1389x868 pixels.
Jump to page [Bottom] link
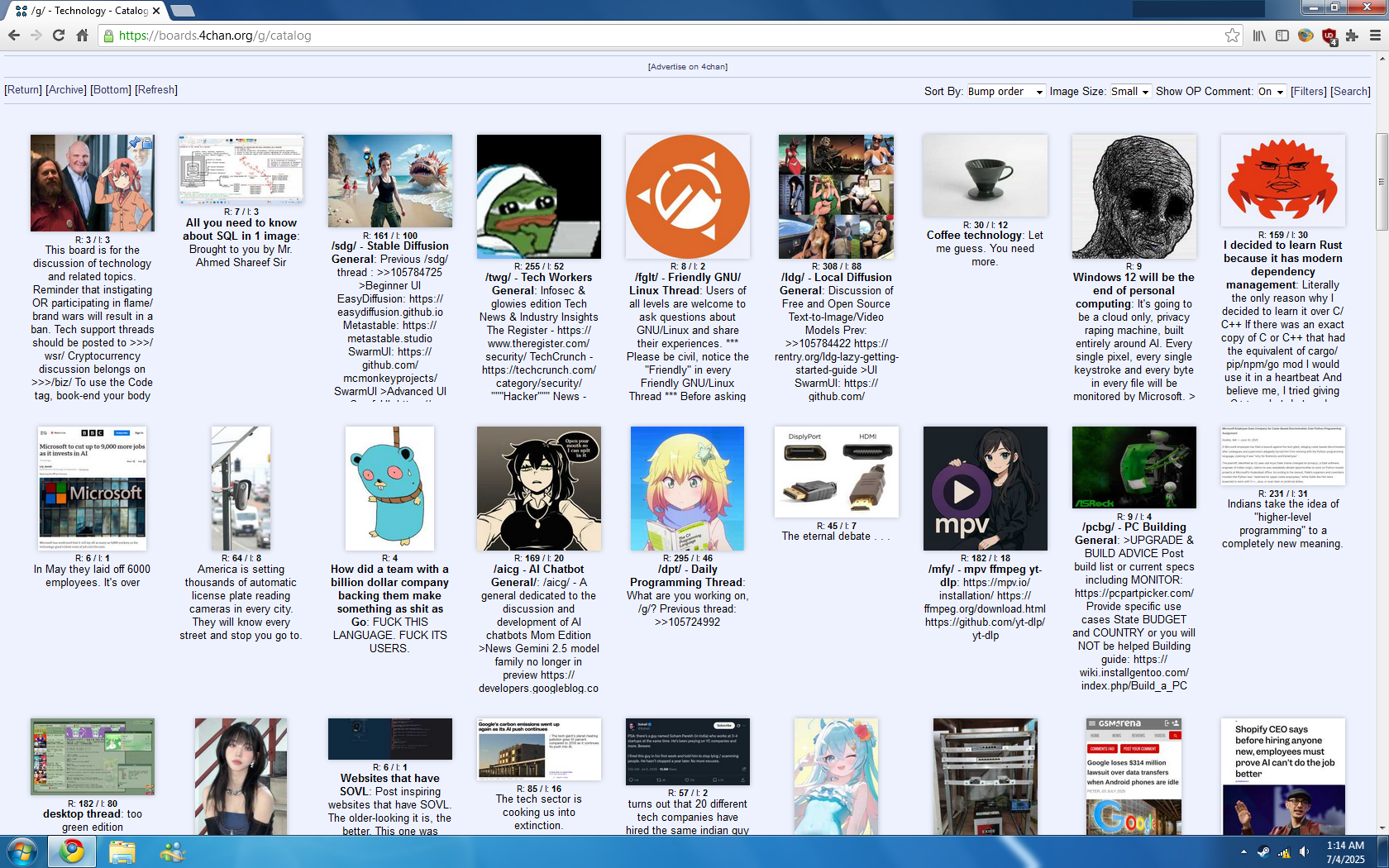tap(111, 90)
